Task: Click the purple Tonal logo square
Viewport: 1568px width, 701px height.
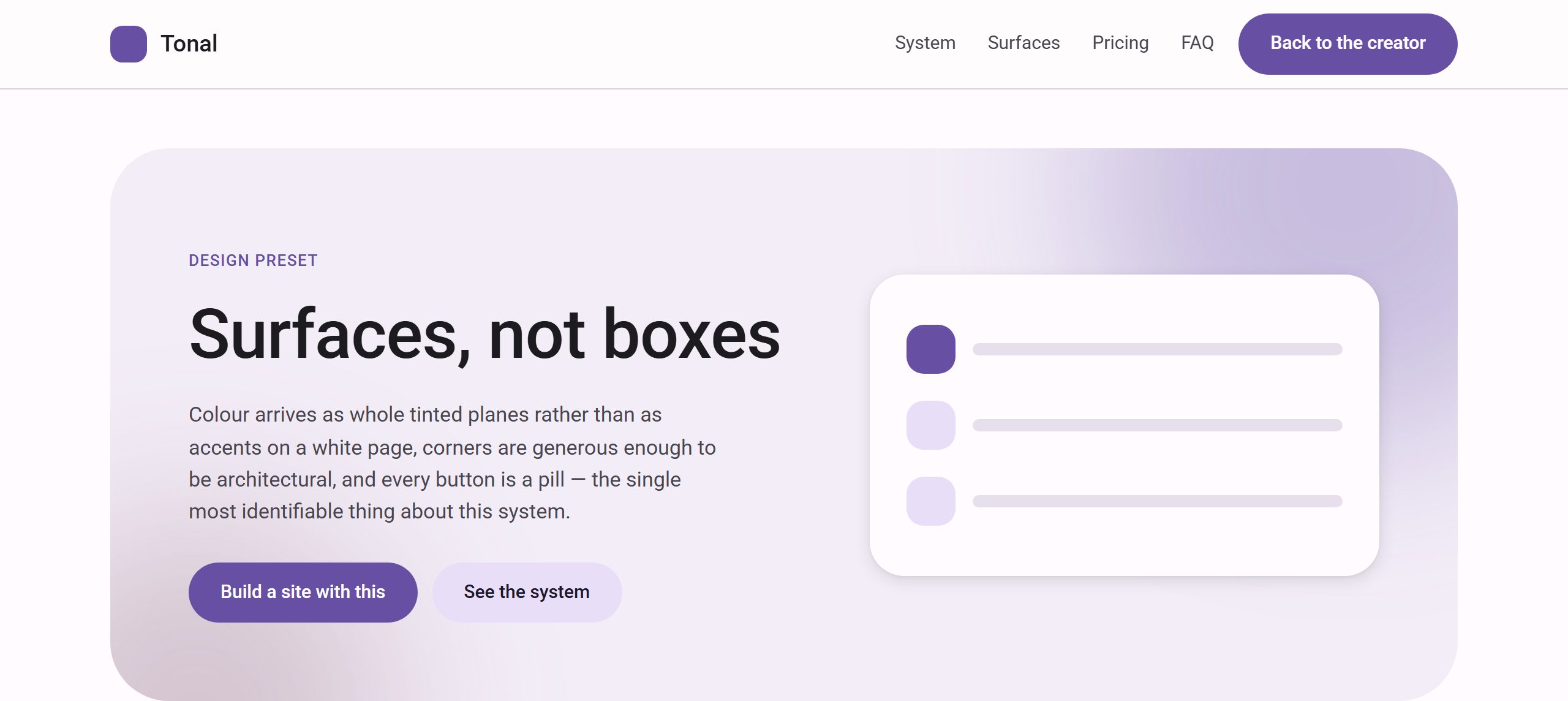Action: tap(129, 44)
